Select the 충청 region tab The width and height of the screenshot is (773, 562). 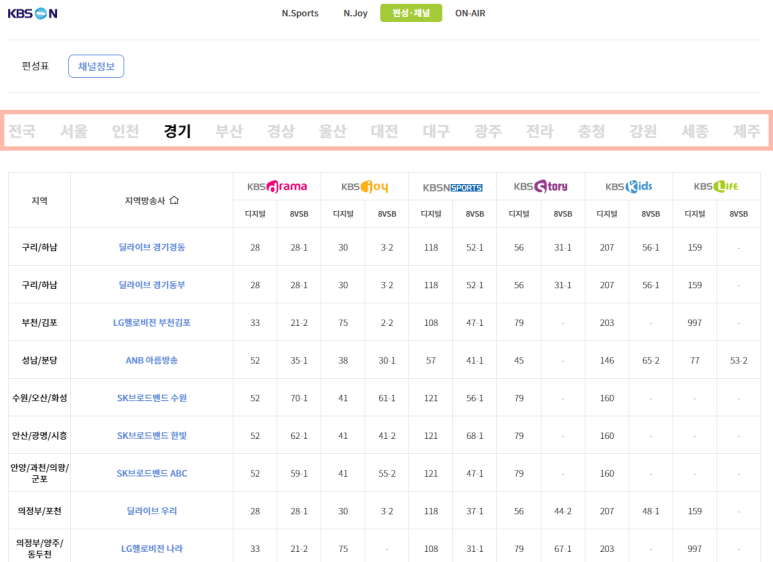[x=591, y=131]
